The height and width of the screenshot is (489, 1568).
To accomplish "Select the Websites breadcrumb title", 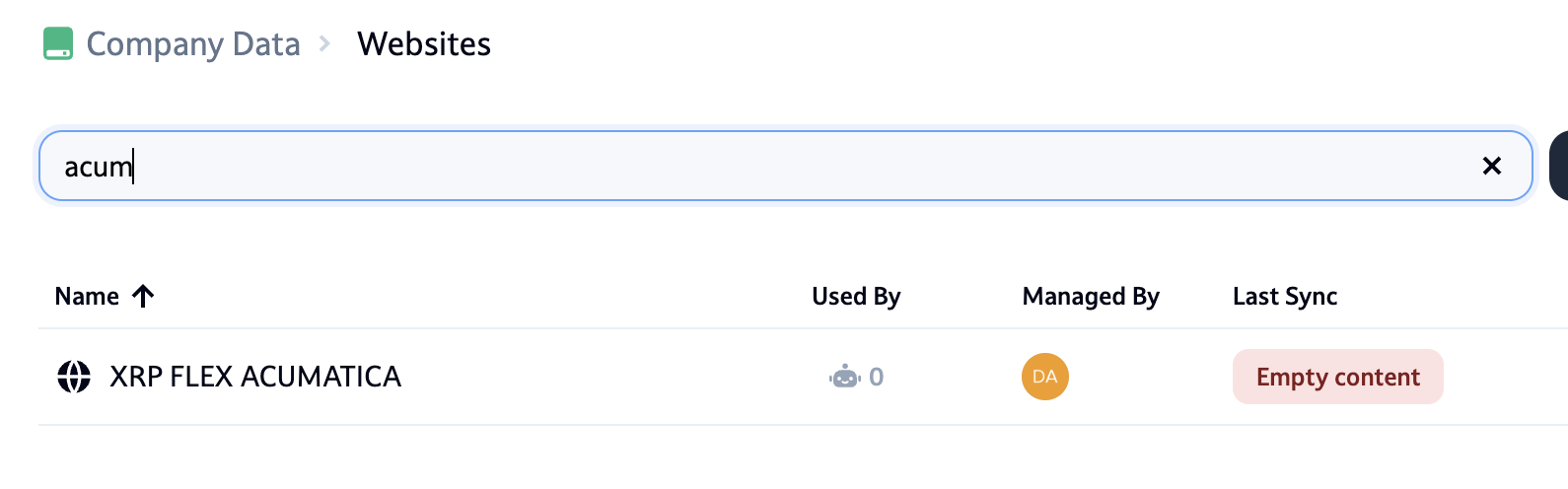I will tap(424, 44).
